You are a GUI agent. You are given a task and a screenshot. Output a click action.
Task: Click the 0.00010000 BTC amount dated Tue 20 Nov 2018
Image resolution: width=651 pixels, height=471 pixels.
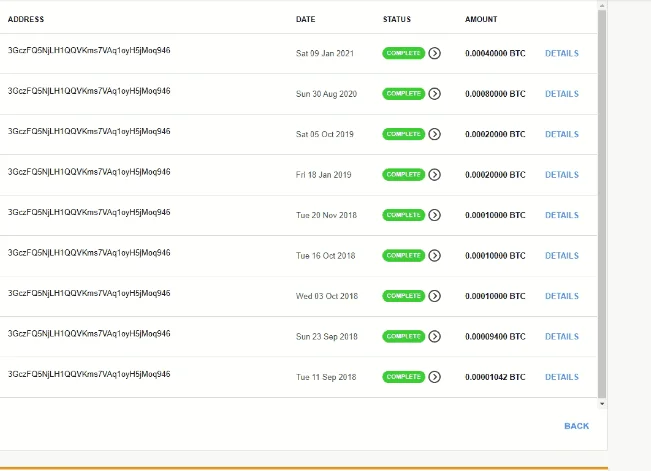click(x=495, y=215)
